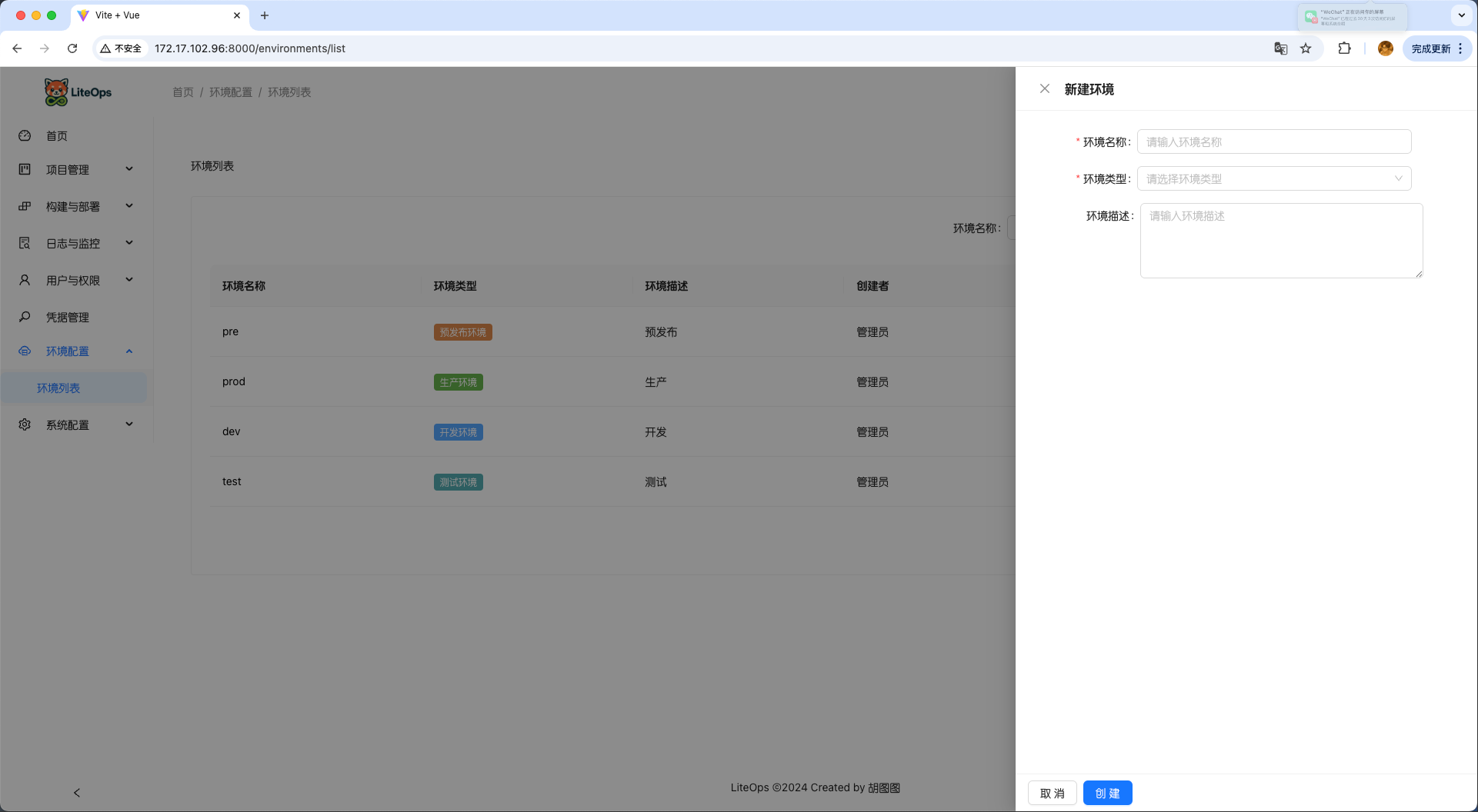Expand the 构建与部署 menu
This screenshot has width=1478, height=812.
pyautogui.click(x=77, y=207)
